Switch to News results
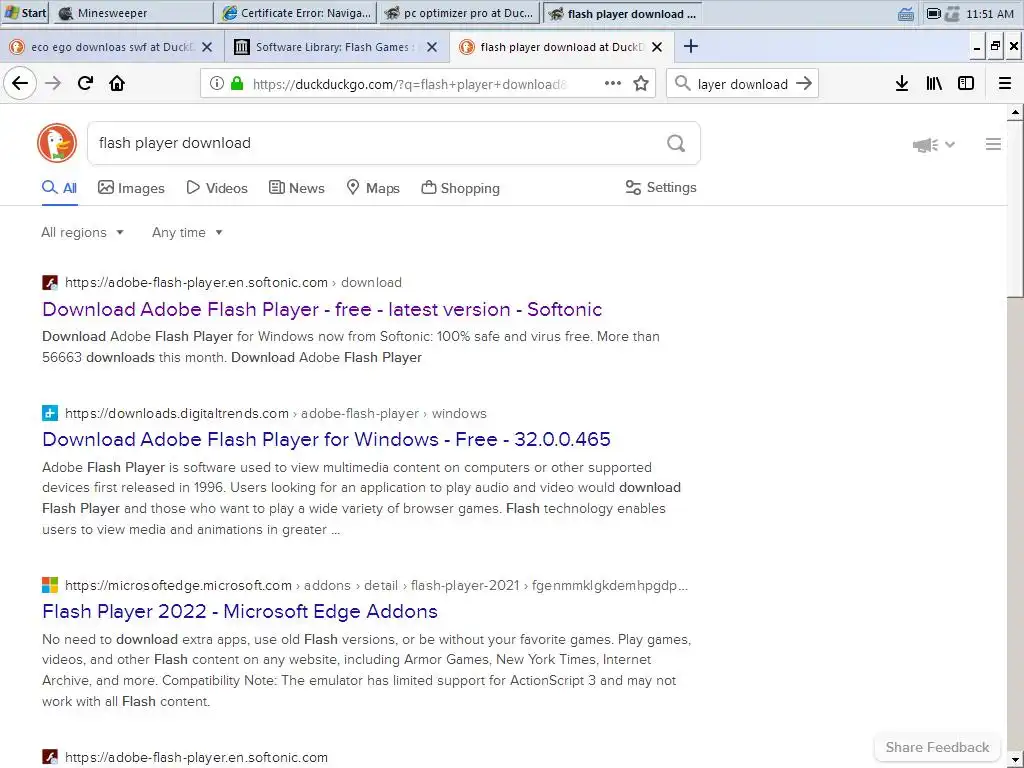Screen dimensions: 1024x768 [296, 188]
